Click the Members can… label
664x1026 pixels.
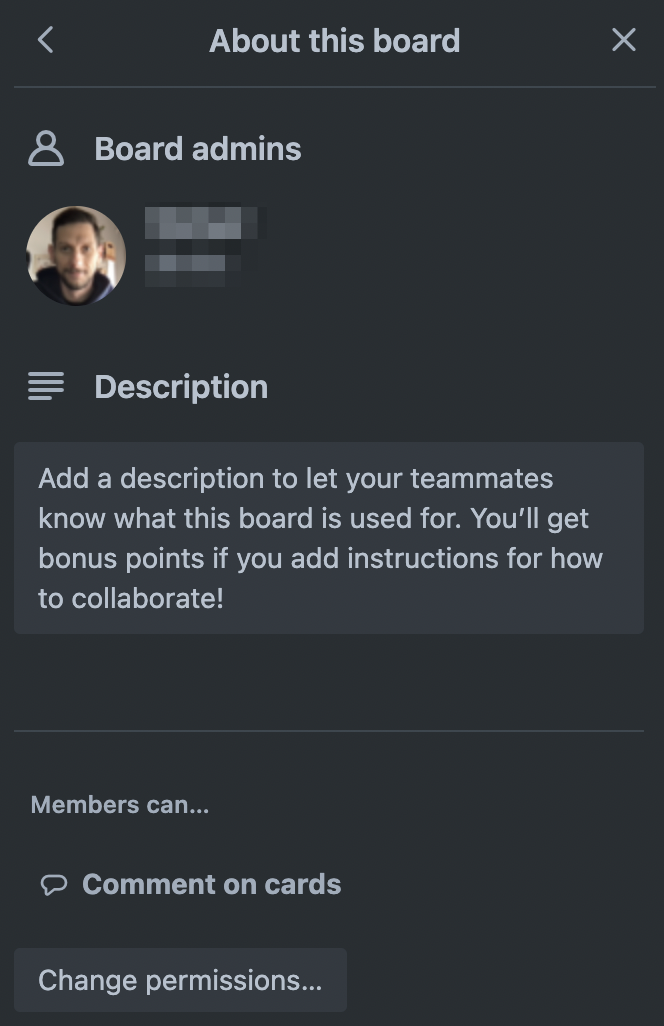tap(120, 805)
